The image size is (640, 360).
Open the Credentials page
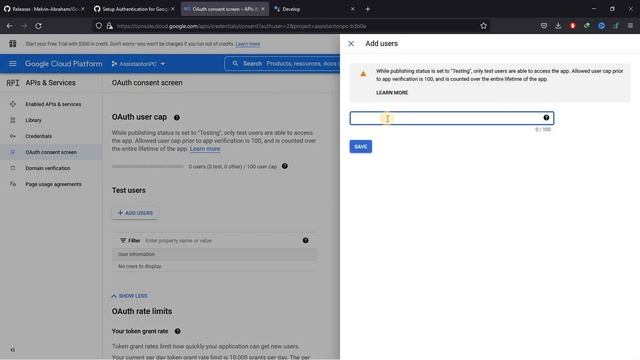tap(38, 136)
